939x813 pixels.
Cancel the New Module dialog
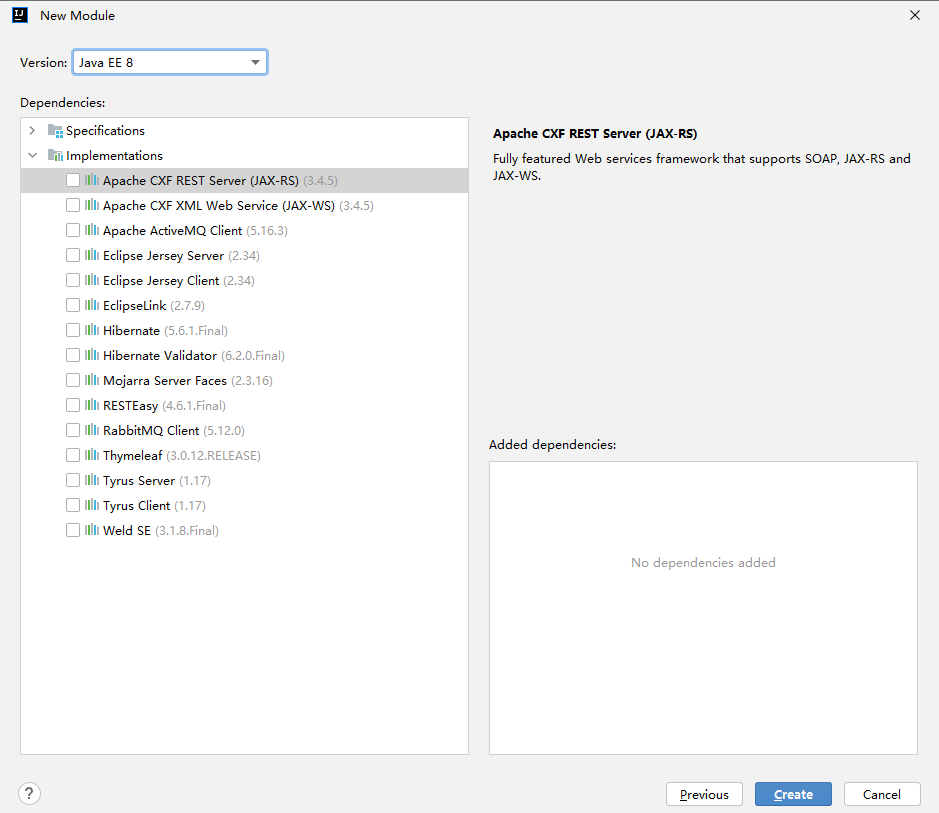882,794
